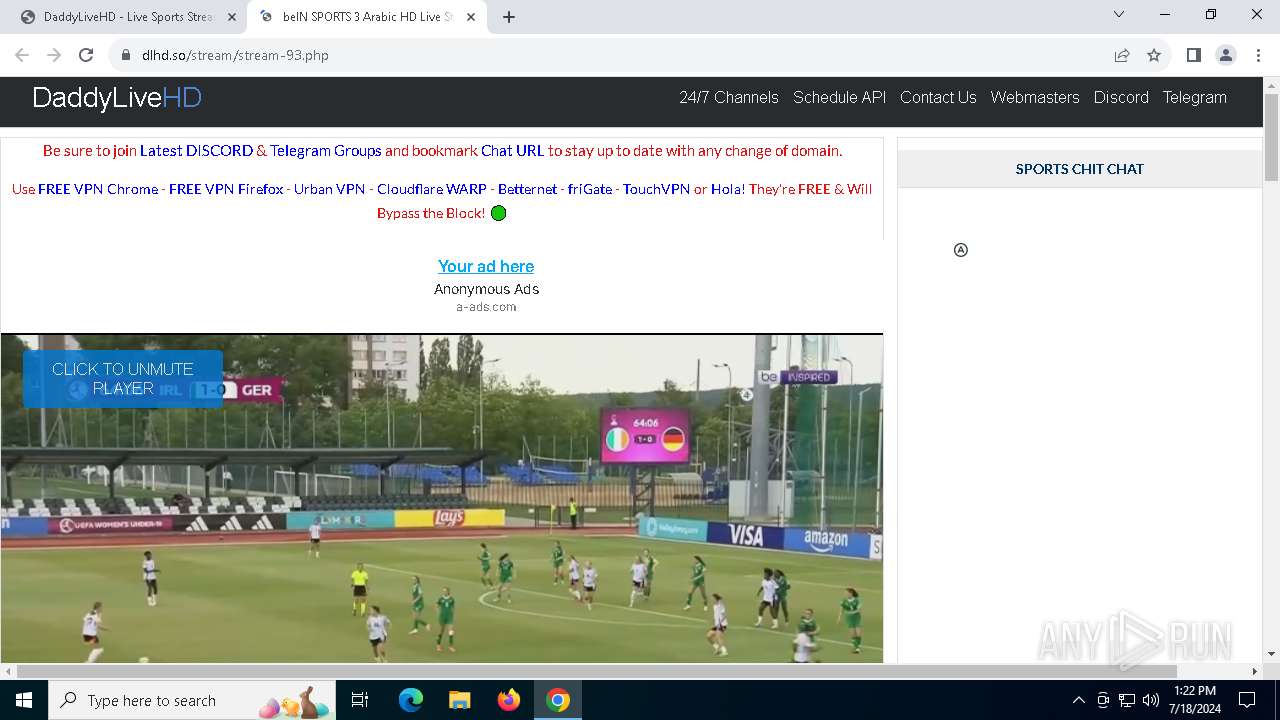Click the Latest DISCORD link
This screenshot has height=720, width=1280.
[x=196, y=151]
